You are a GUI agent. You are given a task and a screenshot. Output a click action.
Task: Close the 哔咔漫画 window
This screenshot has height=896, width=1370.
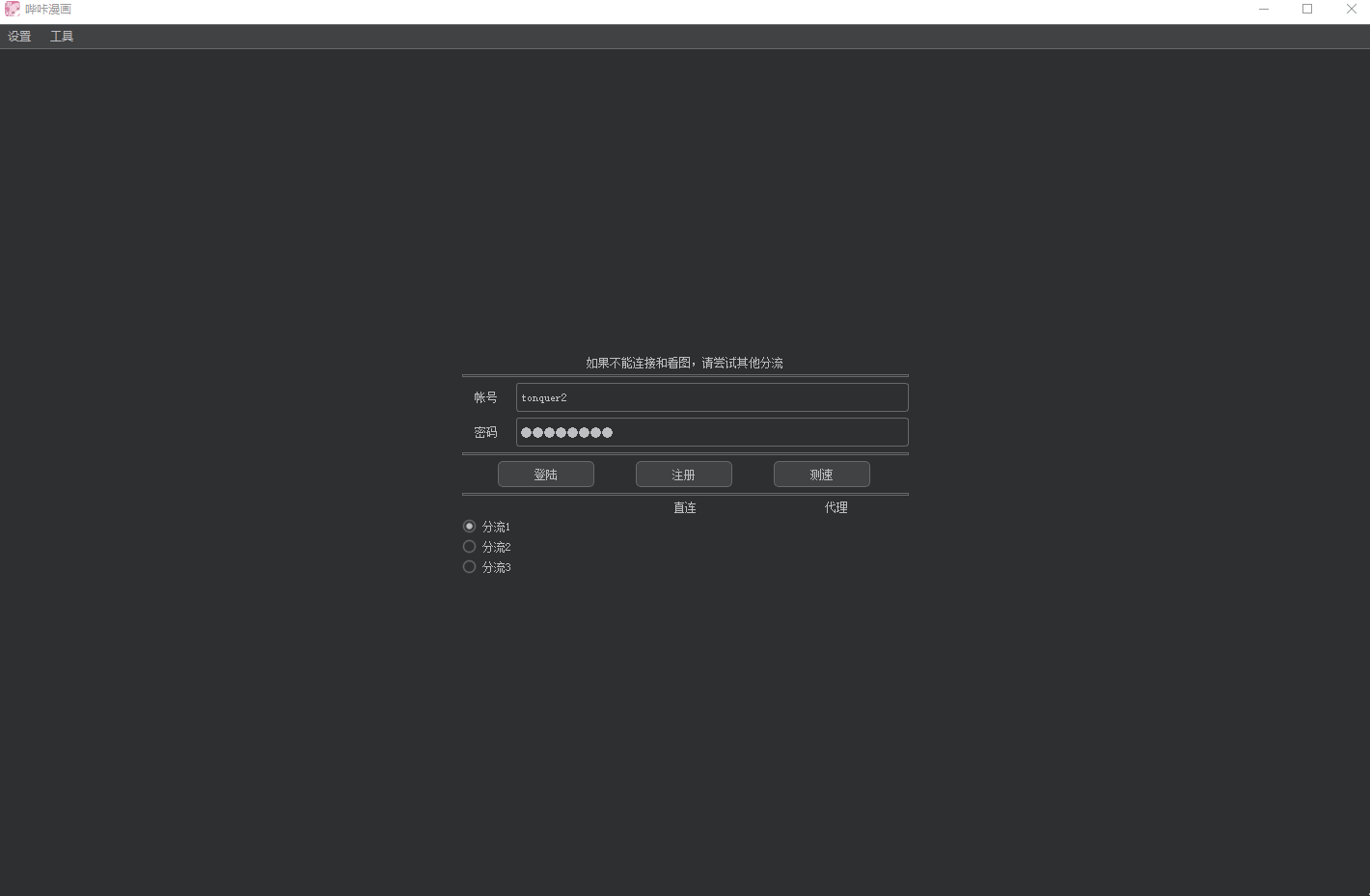[x=1351, y=9]
